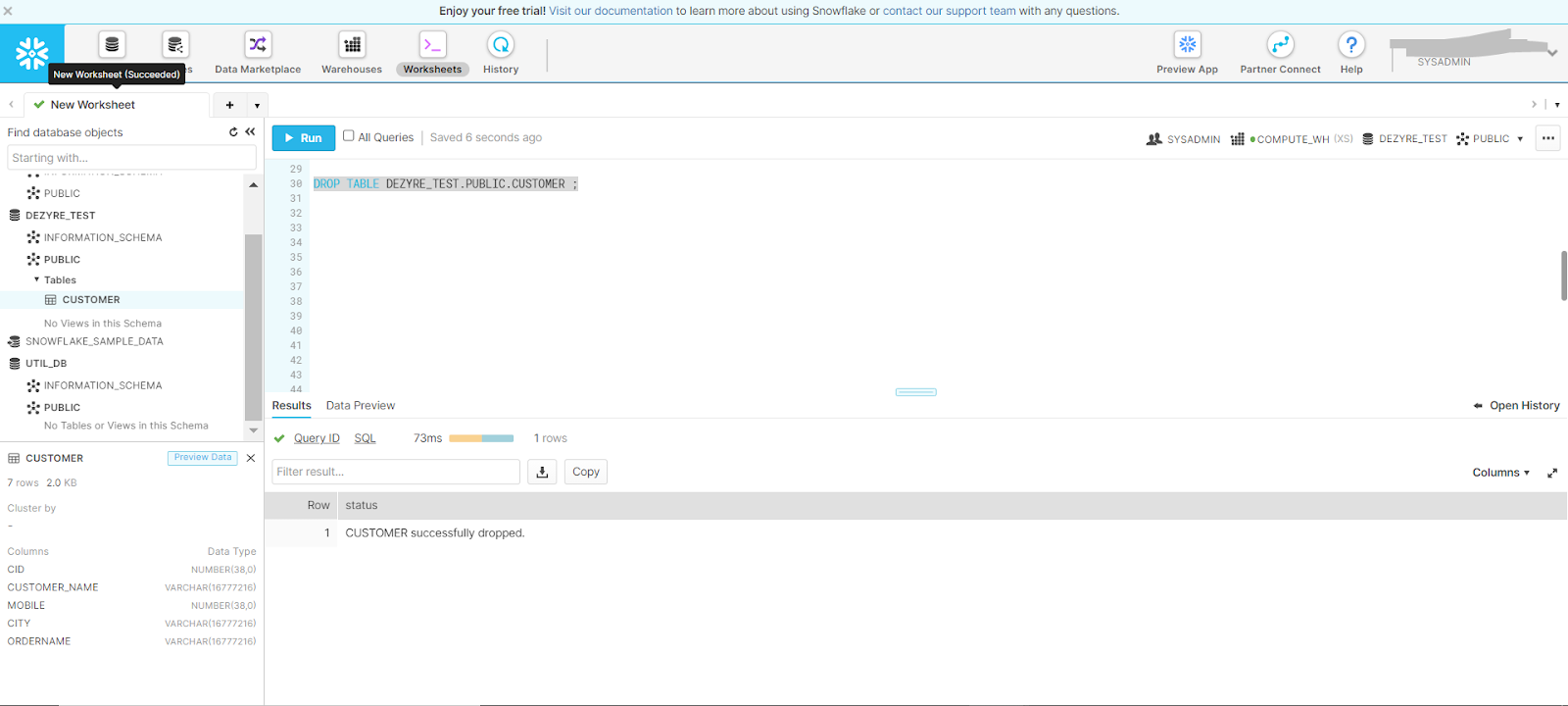Click the Query ID link
The image size is (1568, 706).
(x=317, y=438)
